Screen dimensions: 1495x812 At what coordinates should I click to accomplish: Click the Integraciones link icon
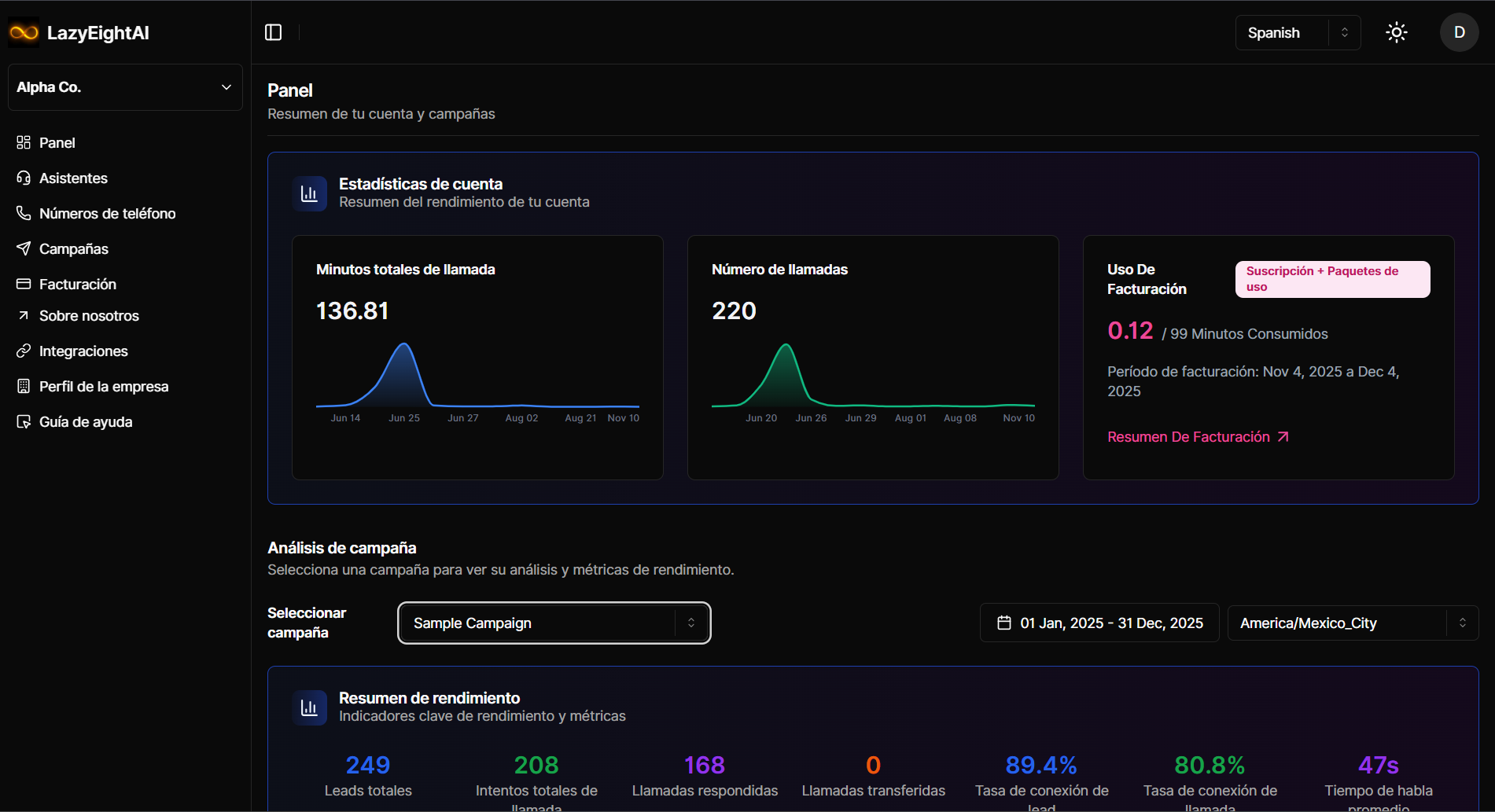pos(24,351)
